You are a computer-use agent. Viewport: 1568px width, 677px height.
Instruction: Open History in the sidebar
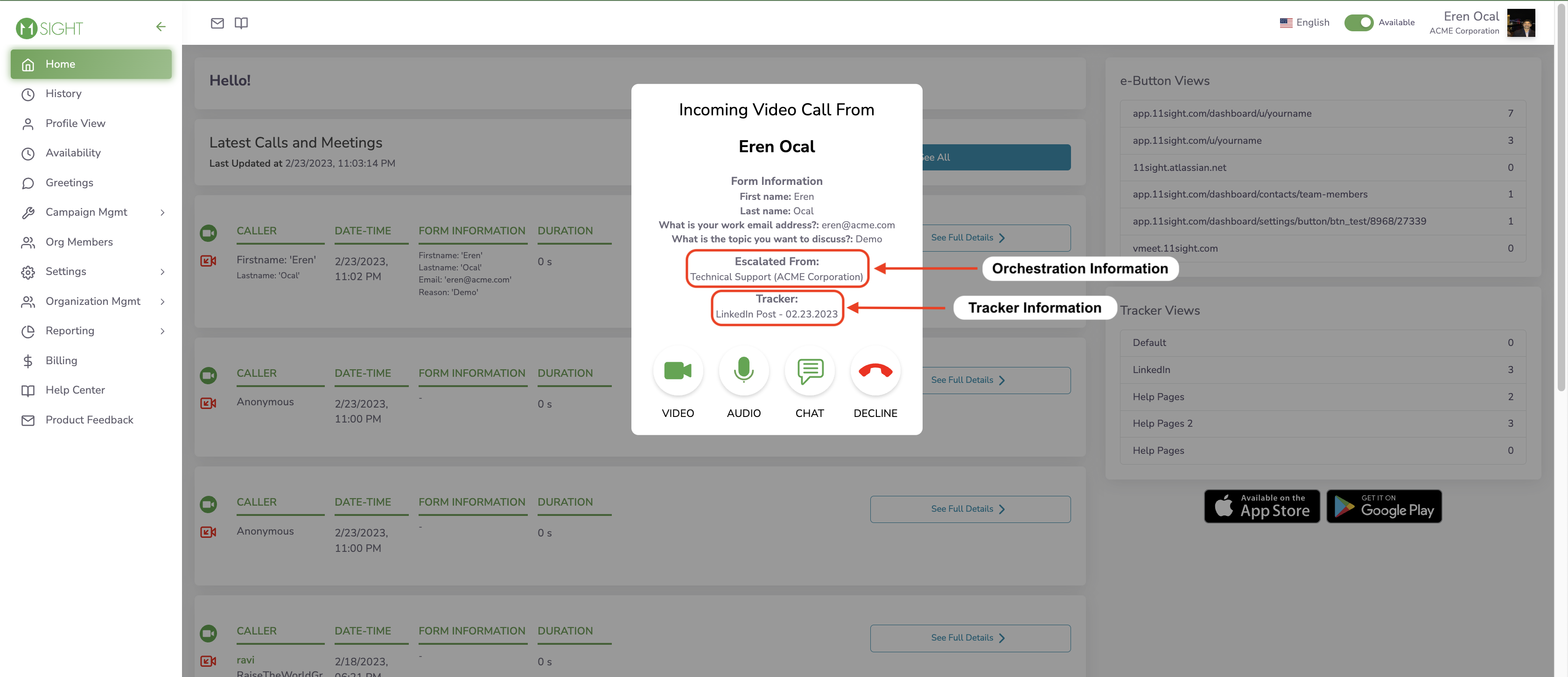[x=91, y=94]
